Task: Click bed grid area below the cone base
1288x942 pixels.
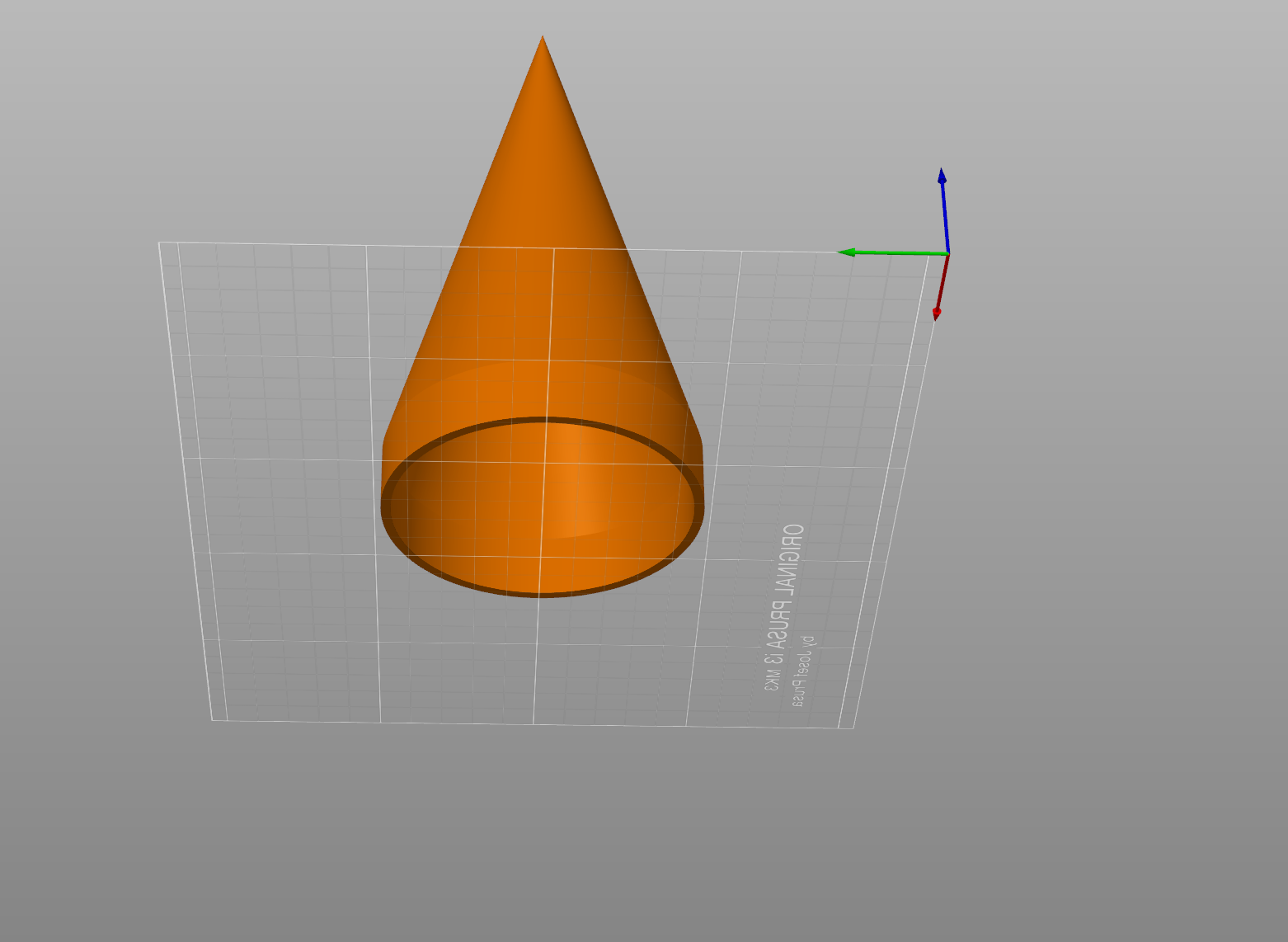Action: (x=536, y=660)
